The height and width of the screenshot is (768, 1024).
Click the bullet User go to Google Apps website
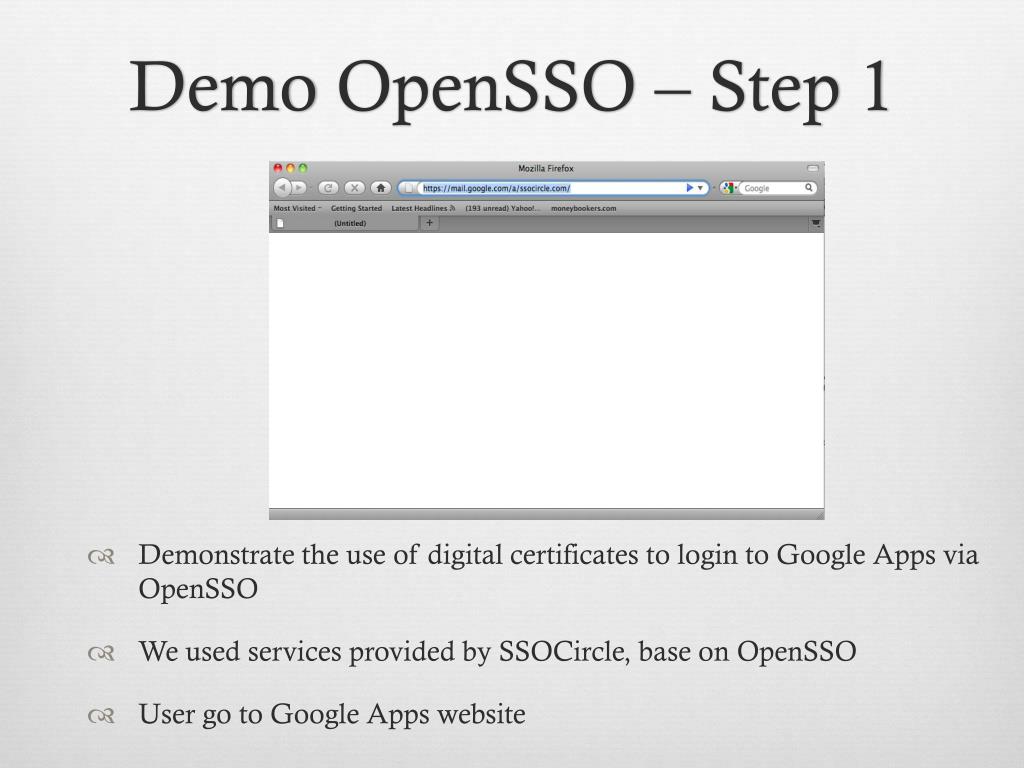coord(332,714)
